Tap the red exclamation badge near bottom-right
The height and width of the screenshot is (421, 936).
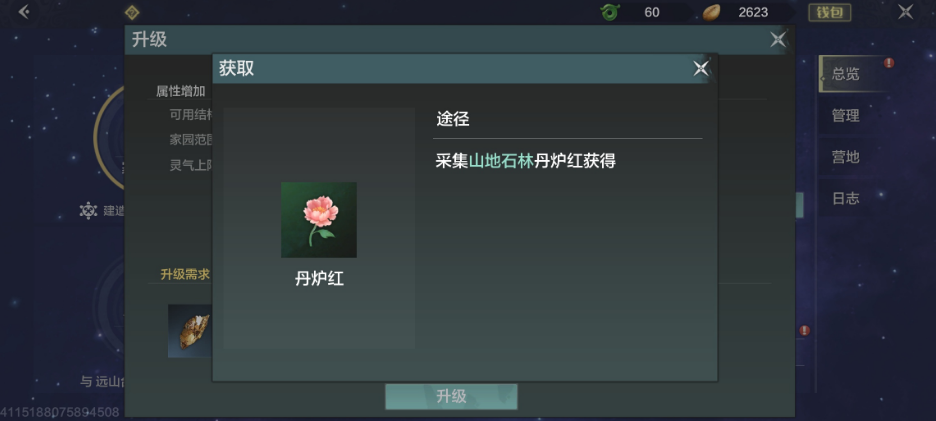[x=805, y=330]
